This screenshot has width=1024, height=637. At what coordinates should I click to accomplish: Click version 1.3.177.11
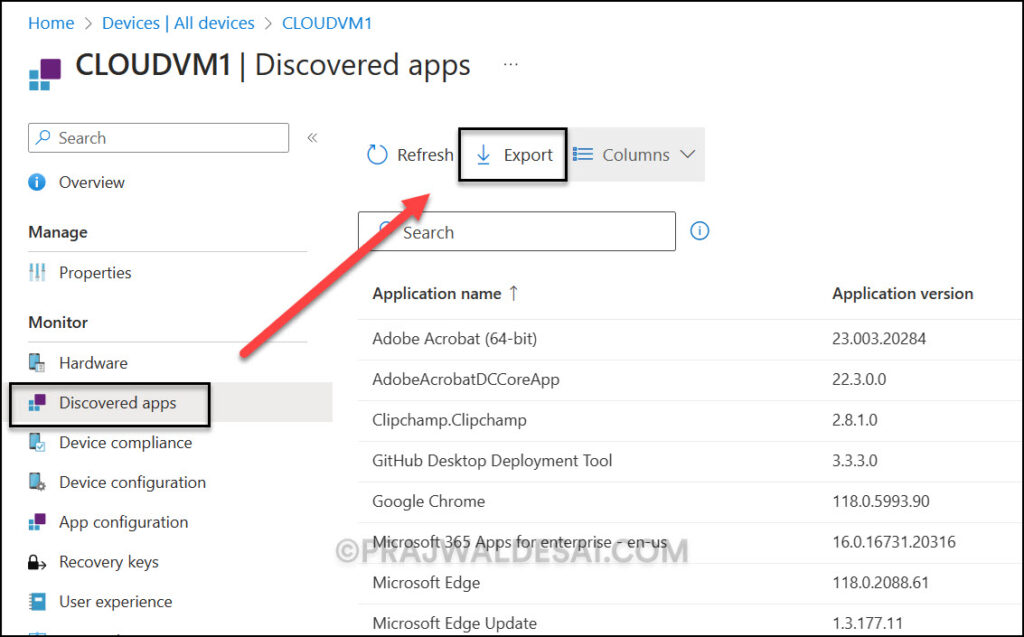pos(867,623)
